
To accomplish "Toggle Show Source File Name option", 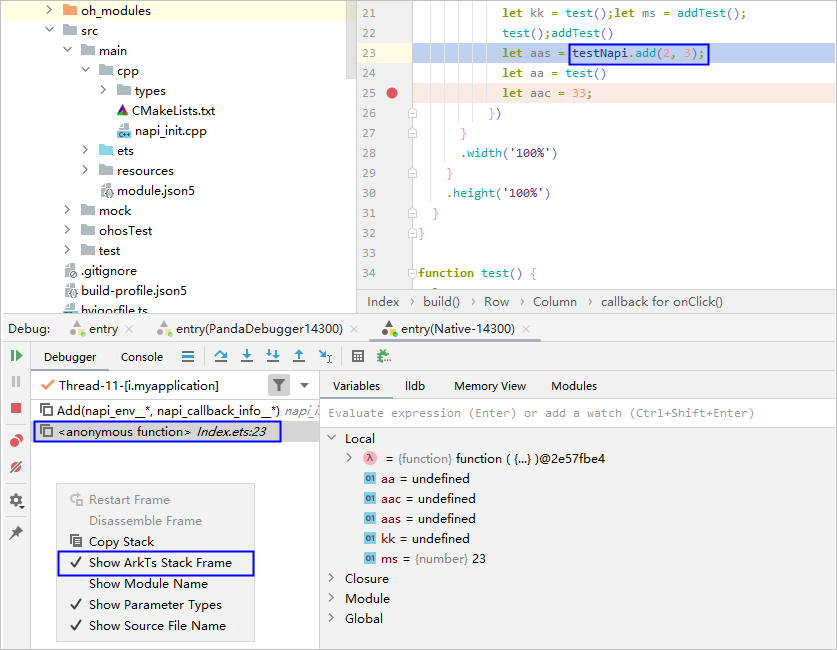I will coord(156,626).
